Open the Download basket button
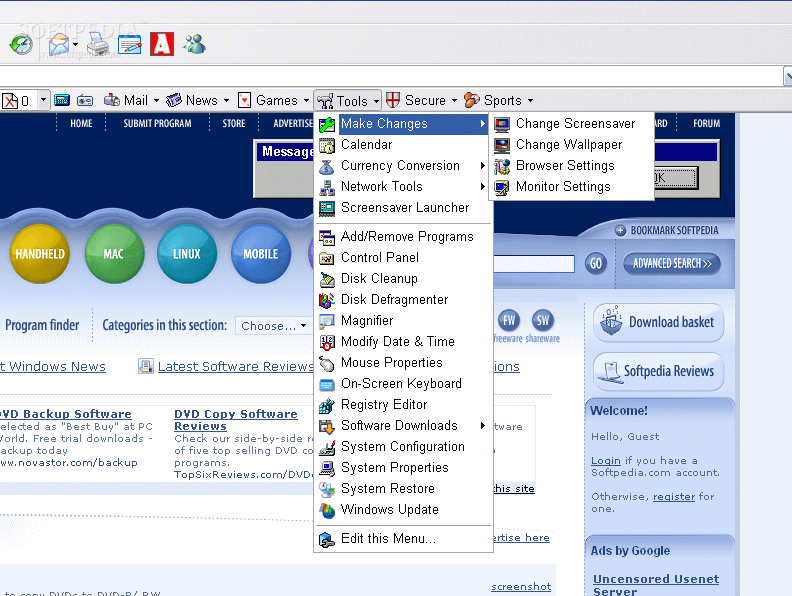This screenshot has height=596, width=792. click(x=659, y=322)
